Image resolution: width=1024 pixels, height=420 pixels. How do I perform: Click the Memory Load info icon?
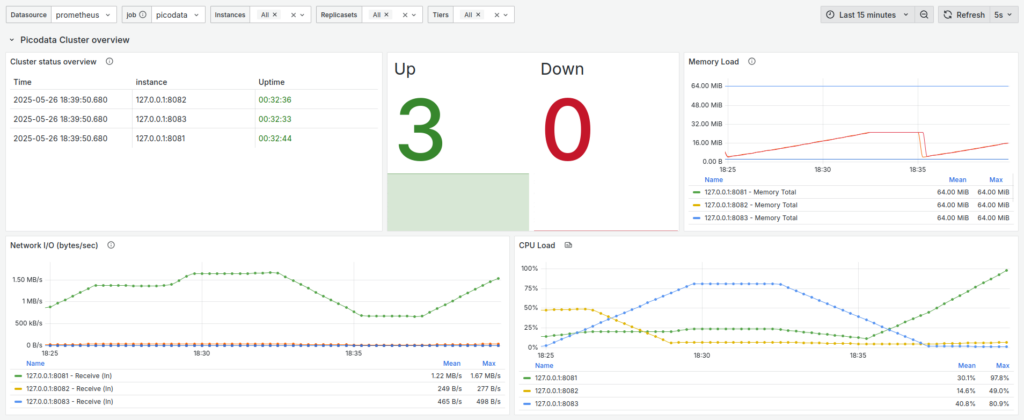click(x=751, y=61)
